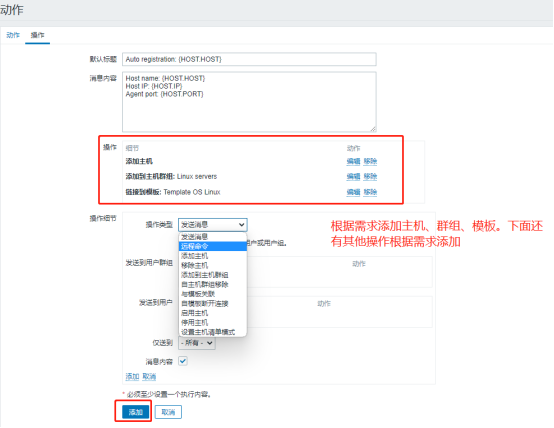The width and height of the screenshot is (554, 428).
Task: Remove the 添加主机 operation
Action: tap(370, 162)
